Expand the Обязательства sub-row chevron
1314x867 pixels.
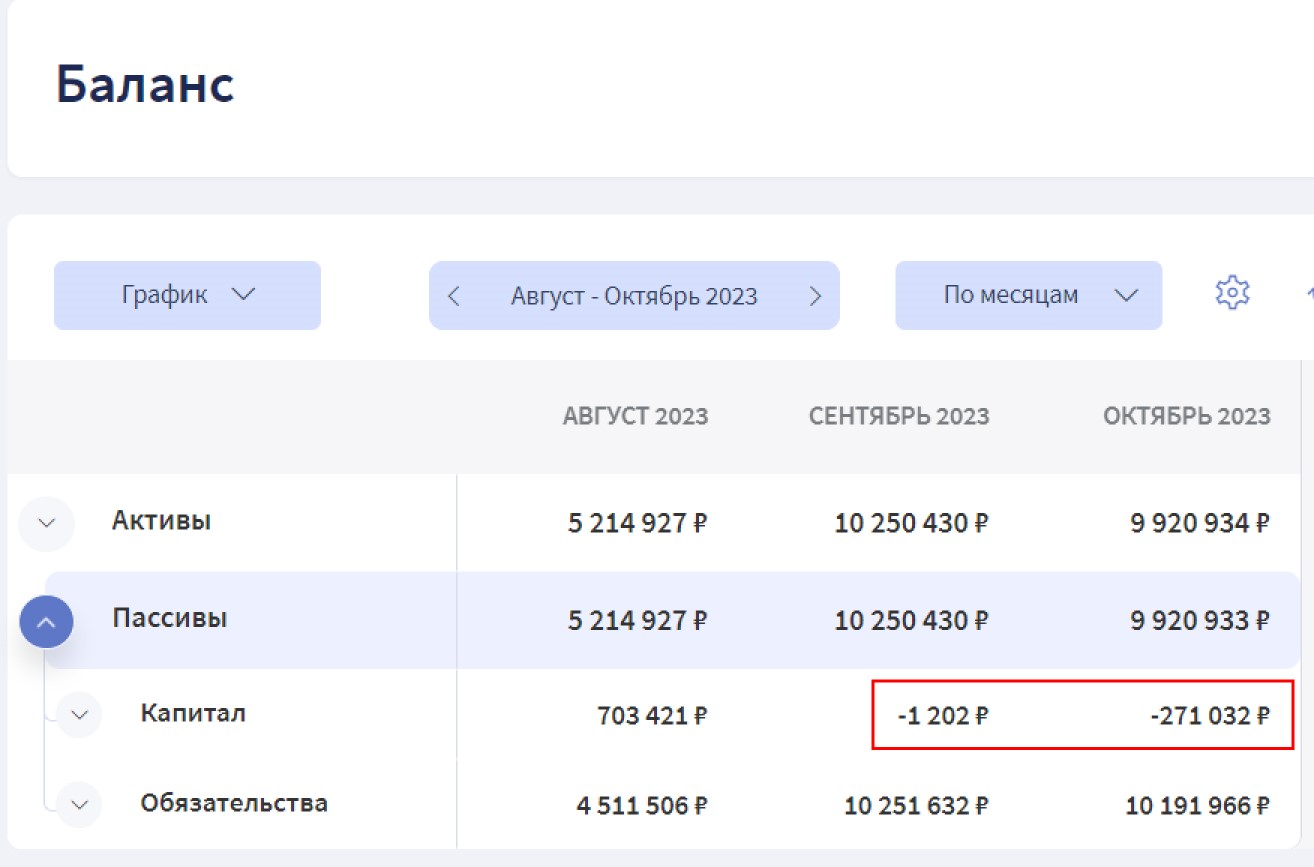coord(79,804)
